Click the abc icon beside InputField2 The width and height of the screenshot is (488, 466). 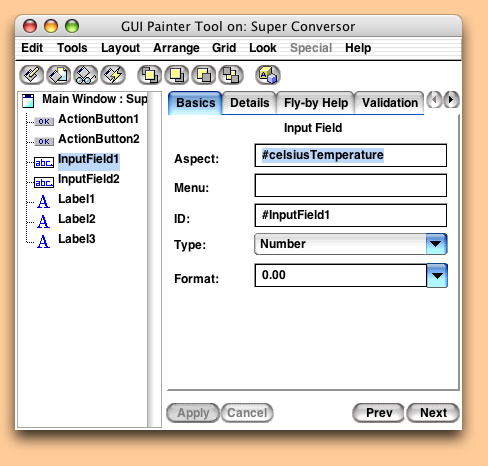point(44,182)
